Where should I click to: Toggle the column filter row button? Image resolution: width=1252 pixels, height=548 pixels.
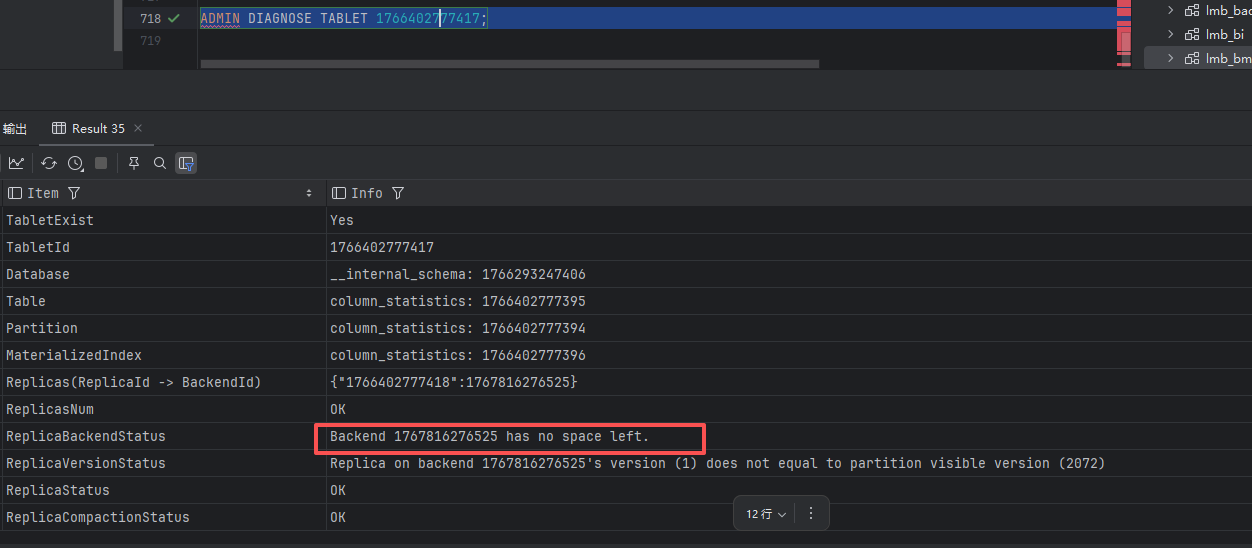[186, 163]
